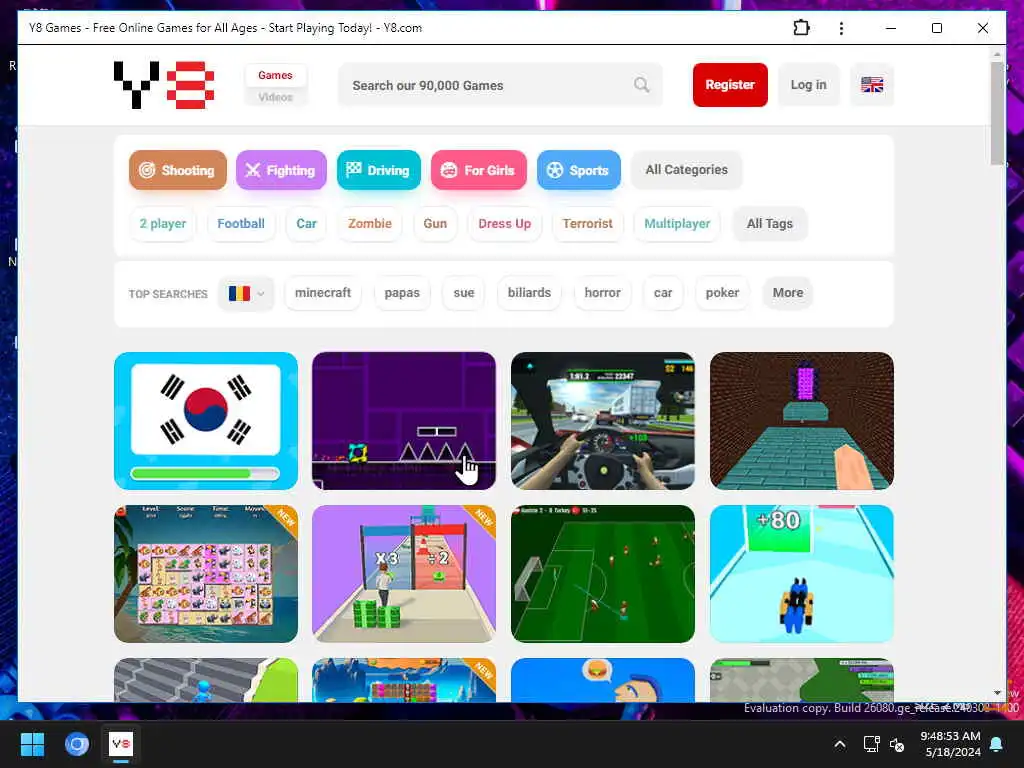Image resolution: width=1024 pixels, height=768 pixels.
Task: Select the Gun tag
Action: coord(435,223)
